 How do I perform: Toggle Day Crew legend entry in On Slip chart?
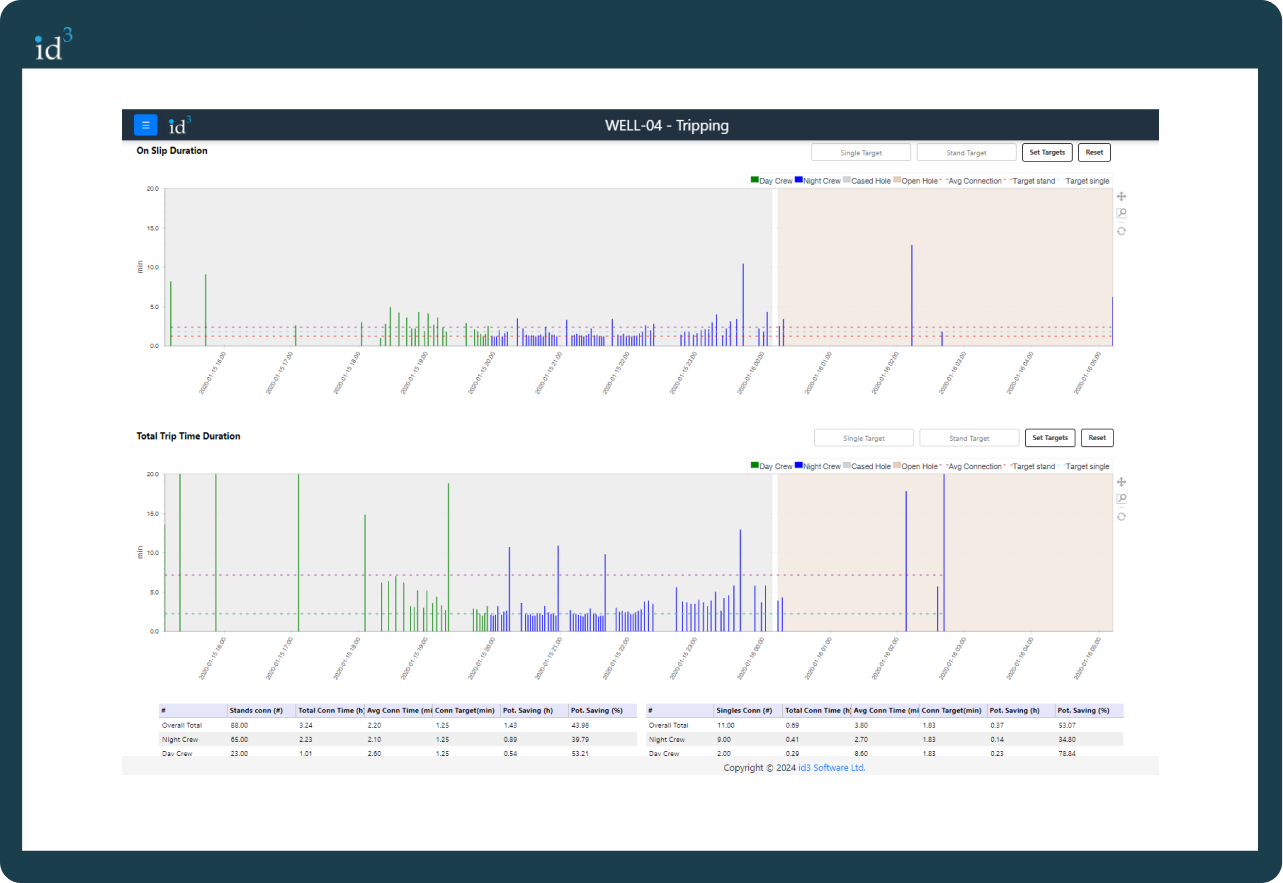click(771, 181)
